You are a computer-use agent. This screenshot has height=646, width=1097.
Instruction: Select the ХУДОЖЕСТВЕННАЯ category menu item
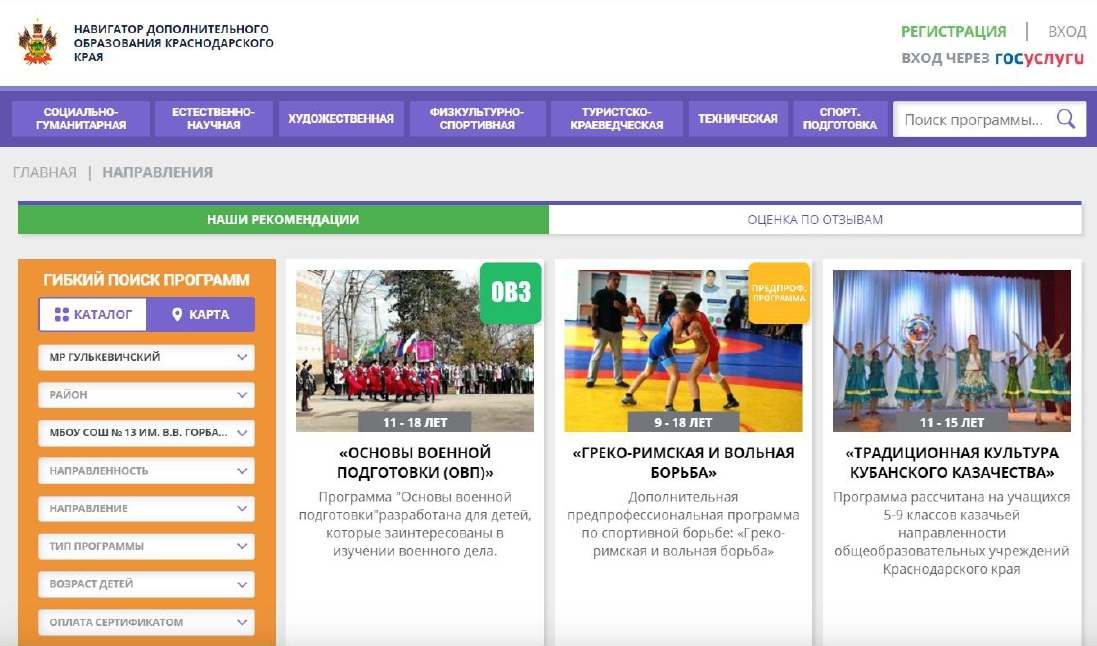(x=342, y=118)
